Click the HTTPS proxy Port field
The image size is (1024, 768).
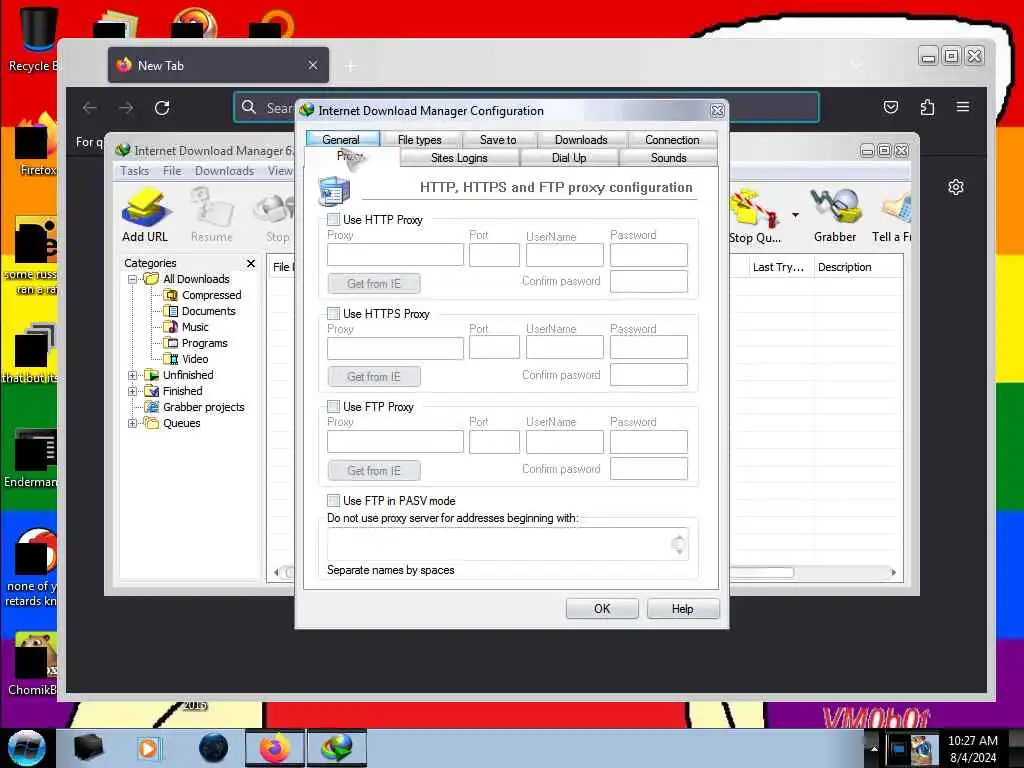coord(494,348)
